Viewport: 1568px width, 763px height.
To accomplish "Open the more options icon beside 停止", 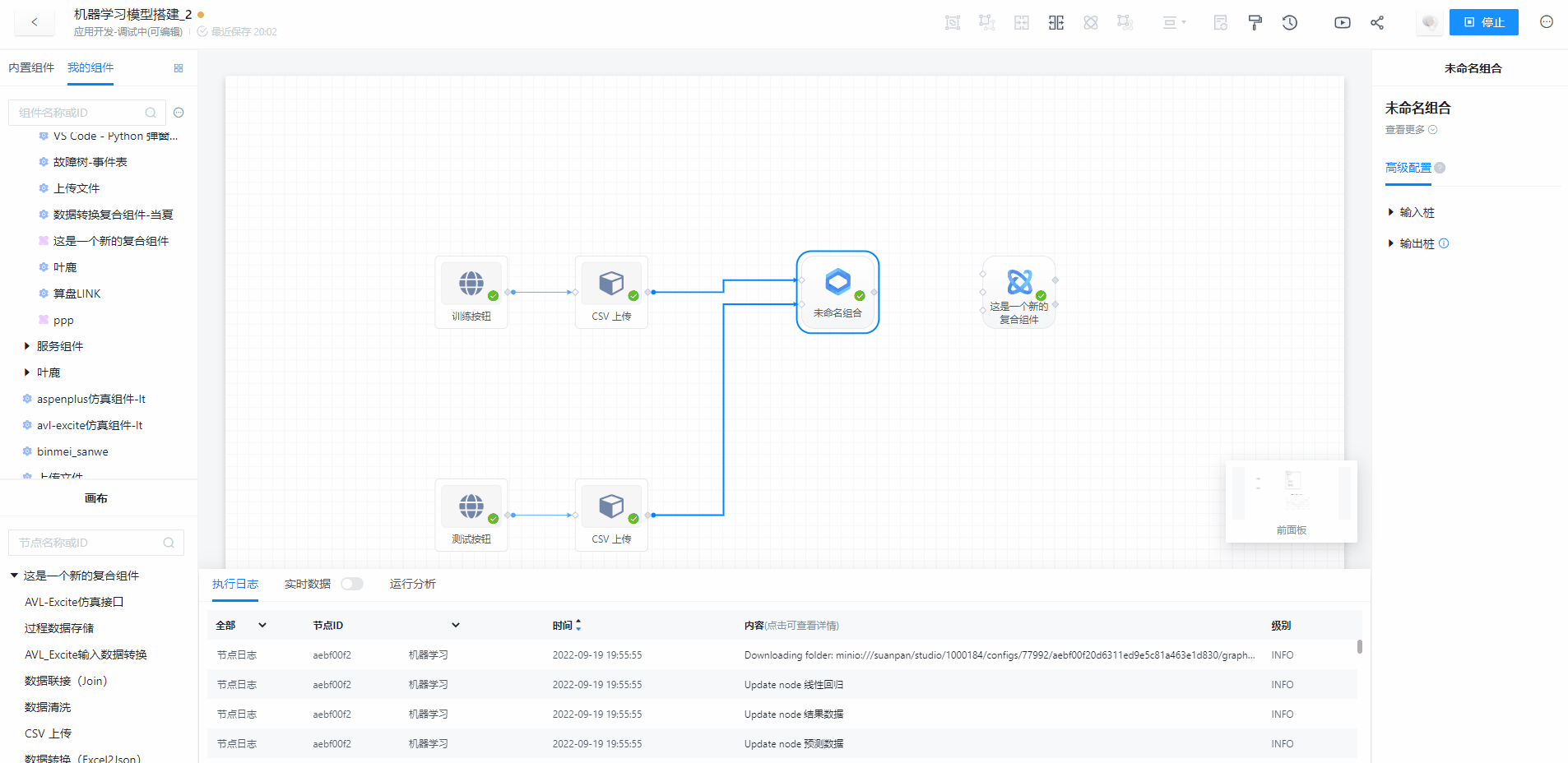I will [x=1546, y=22].
